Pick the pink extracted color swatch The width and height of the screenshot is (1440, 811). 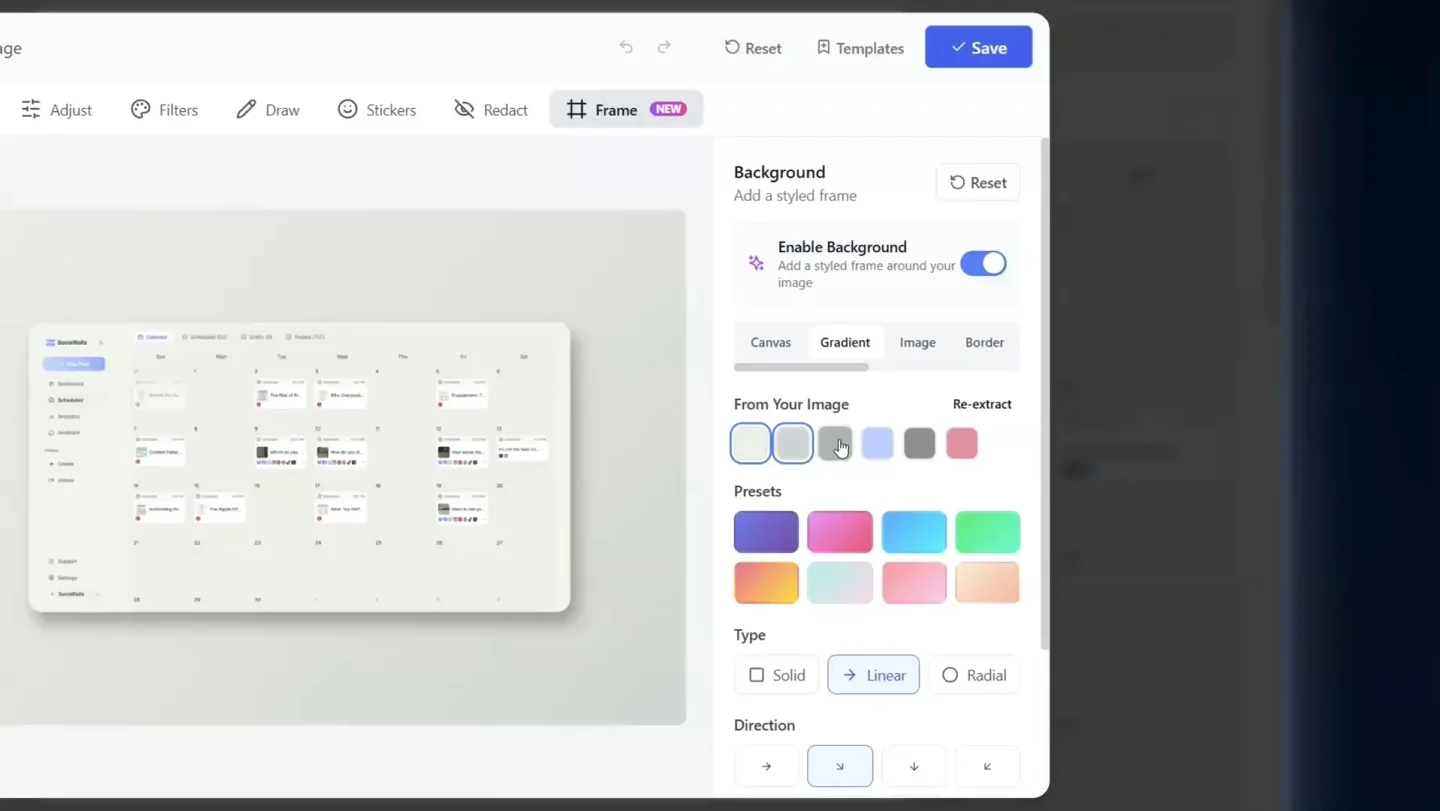961,443
